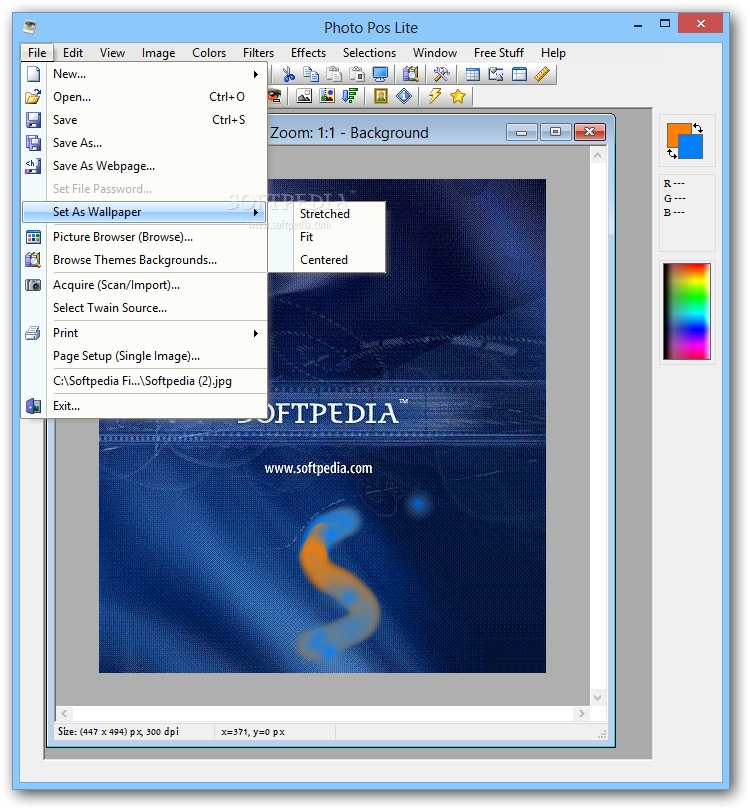Reset colors using bottom-left swap arrows
The image size is (750, 810).
671,153
